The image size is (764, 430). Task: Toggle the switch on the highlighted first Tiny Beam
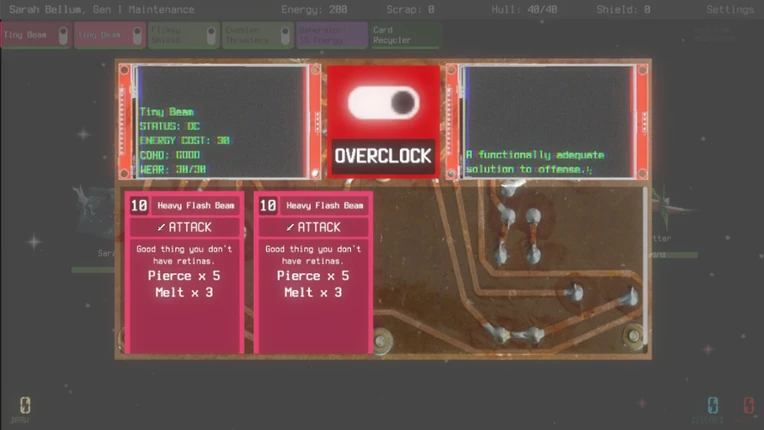coord(63,35)
